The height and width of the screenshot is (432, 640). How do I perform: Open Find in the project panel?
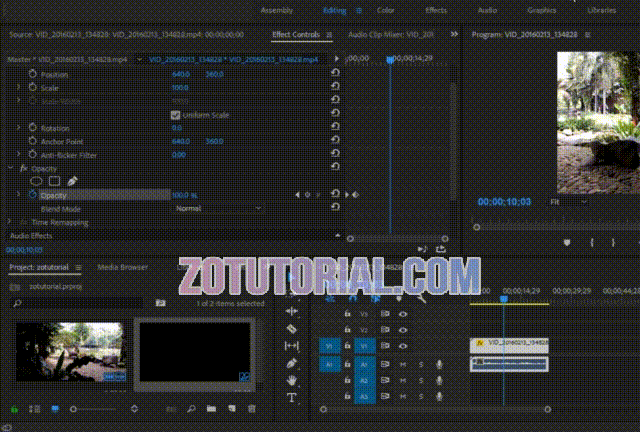(x=191, y=409)
